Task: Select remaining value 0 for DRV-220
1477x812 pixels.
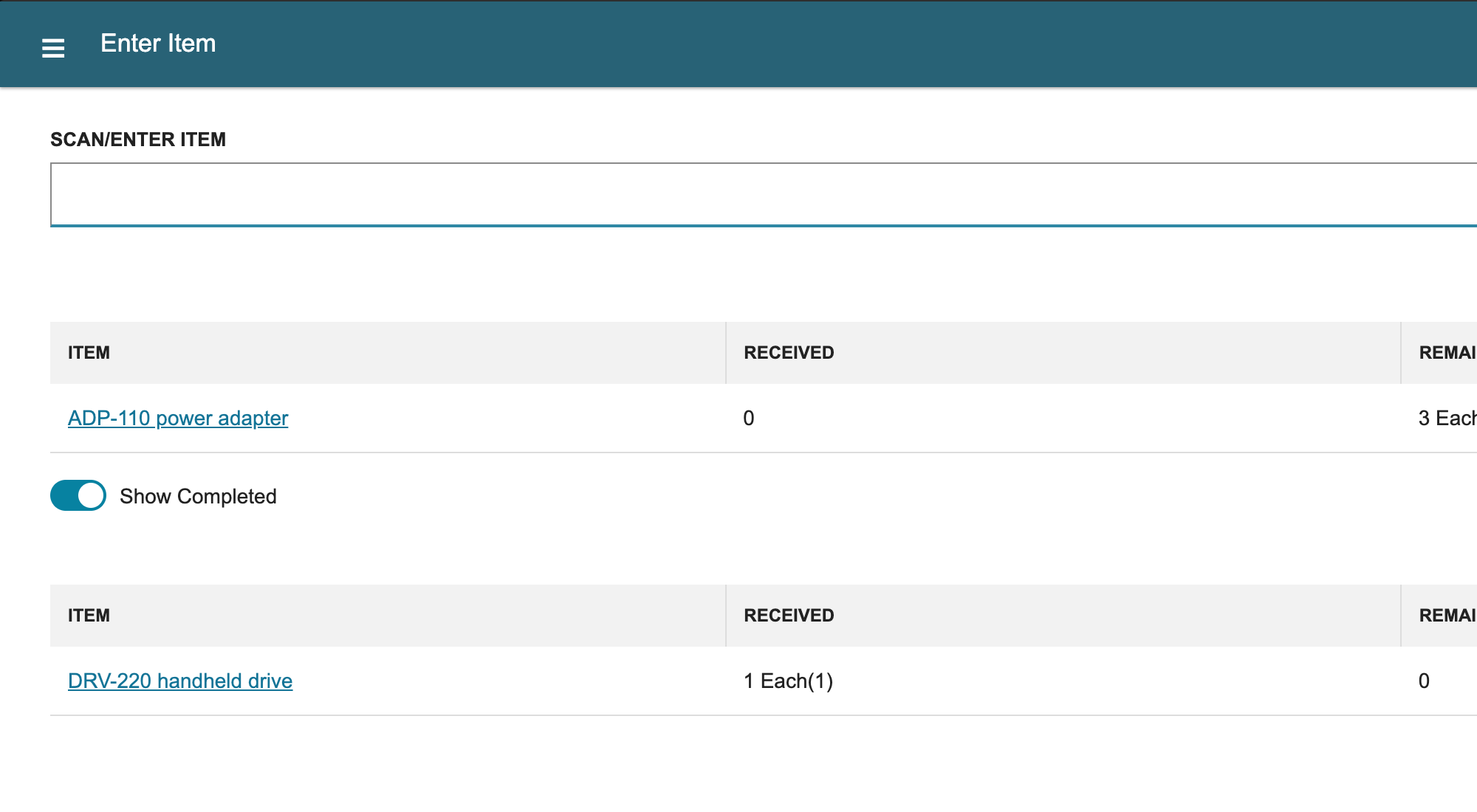Action: [1424, 681]
